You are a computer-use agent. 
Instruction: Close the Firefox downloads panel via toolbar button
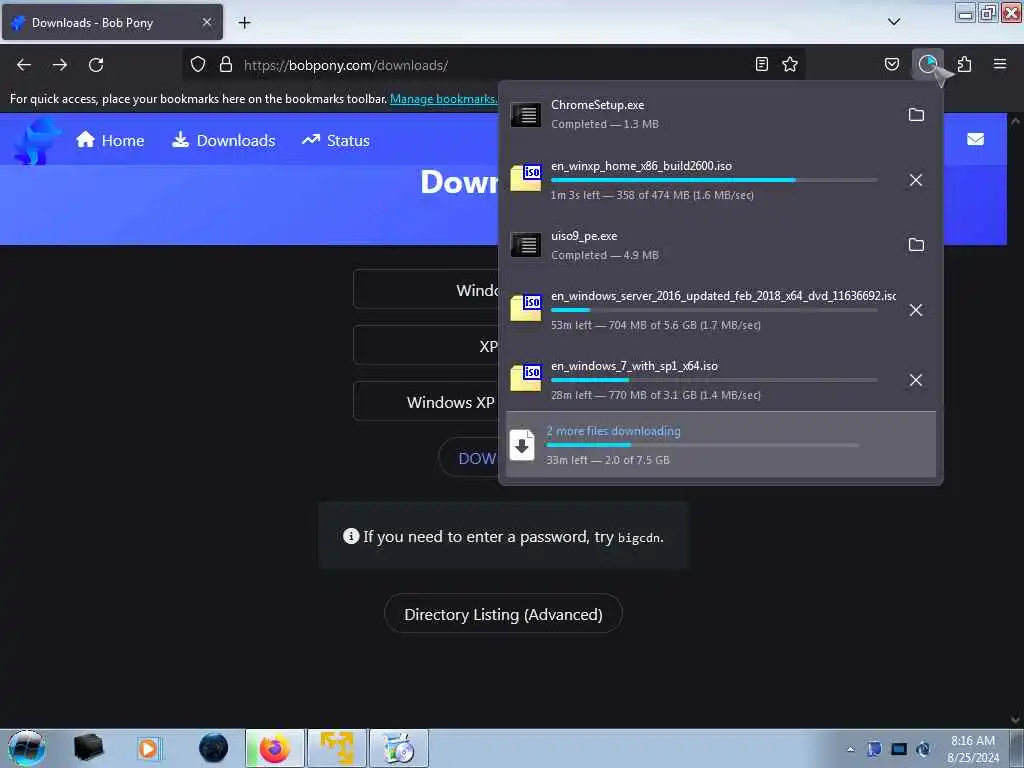(928, 64)
